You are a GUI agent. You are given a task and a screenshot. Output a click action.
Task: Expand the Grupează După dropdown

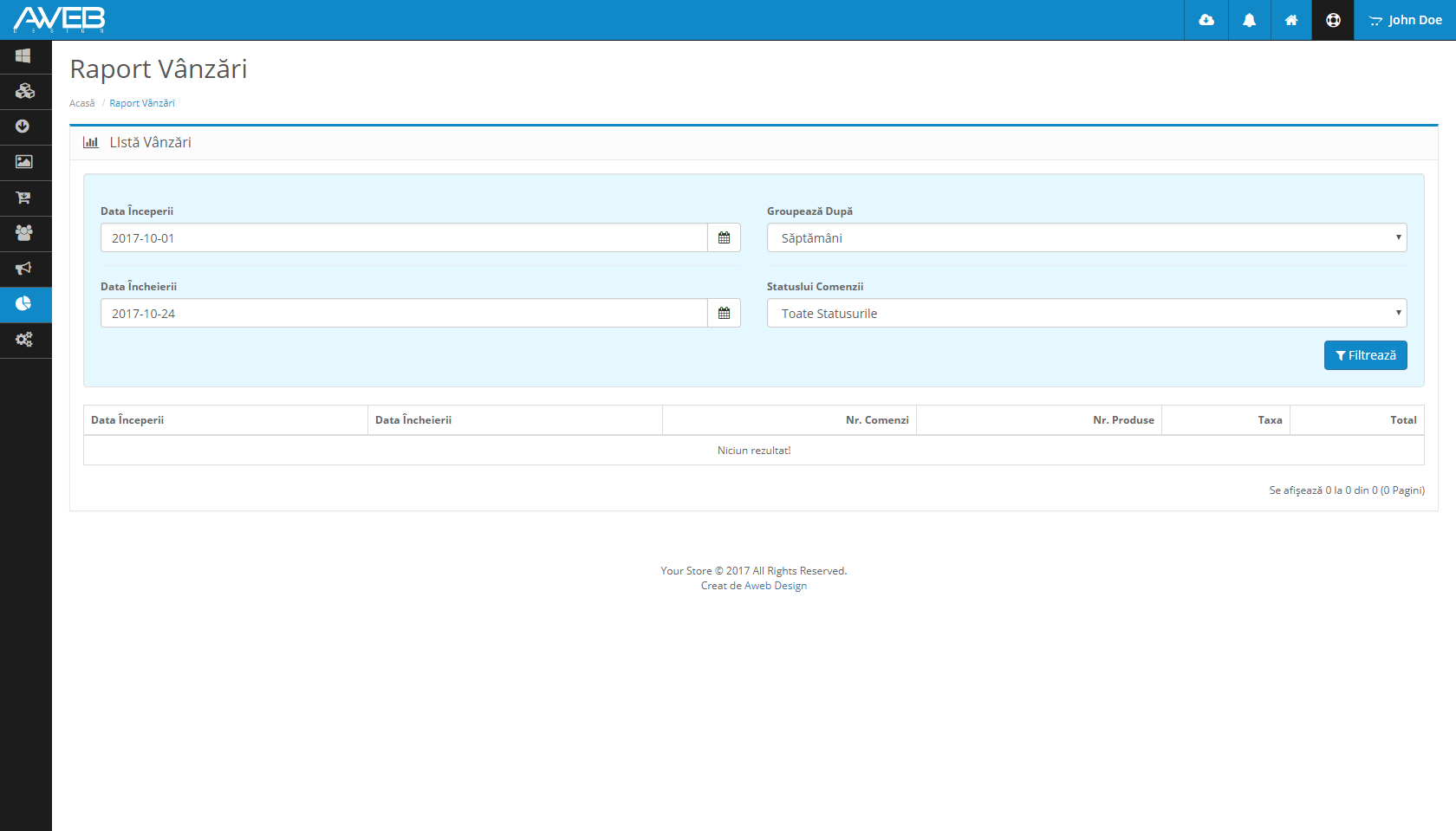[x=1086, y=238]
